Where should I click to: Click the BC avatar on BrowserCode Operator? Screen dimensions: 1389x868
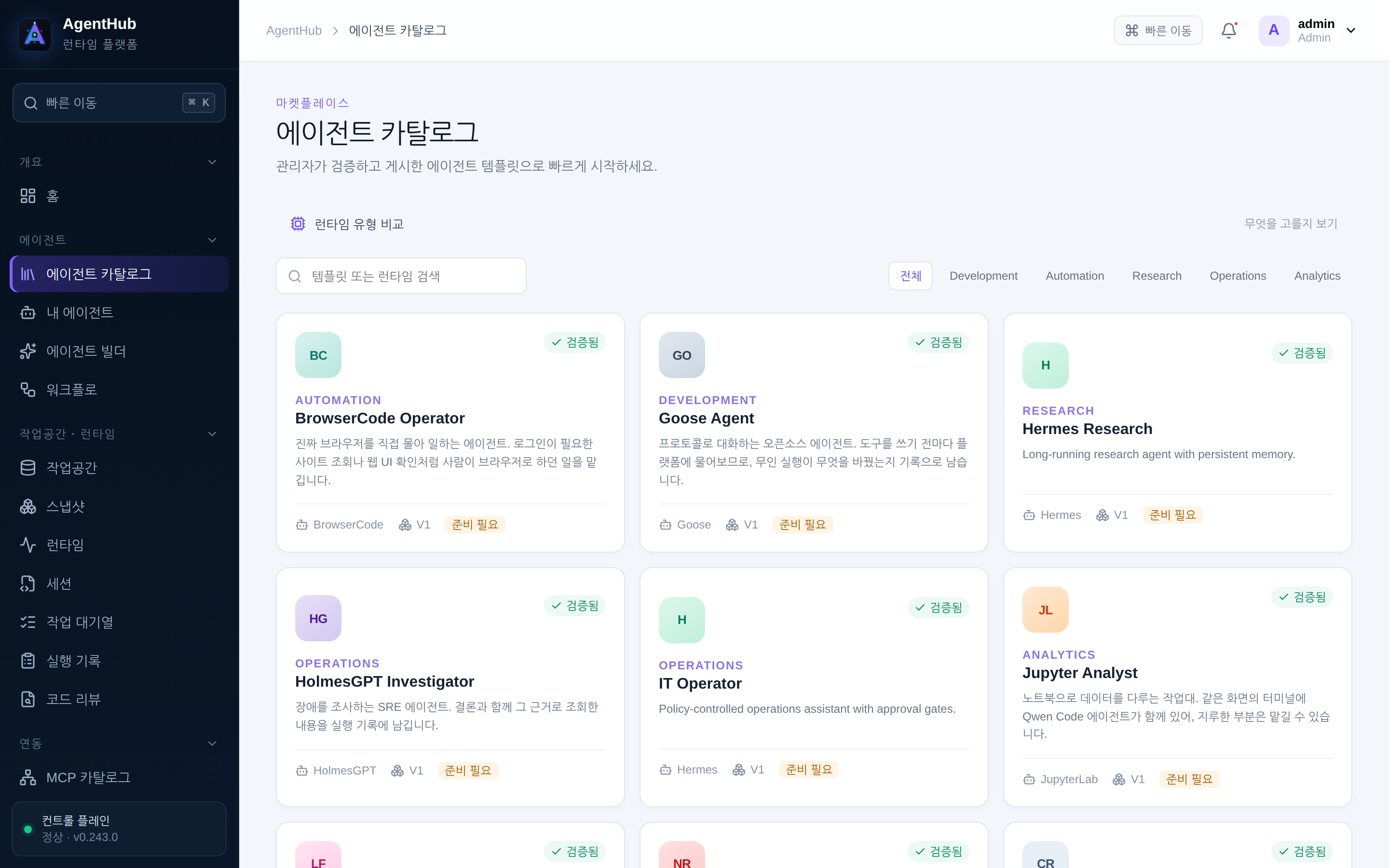[x=318, y=355]
